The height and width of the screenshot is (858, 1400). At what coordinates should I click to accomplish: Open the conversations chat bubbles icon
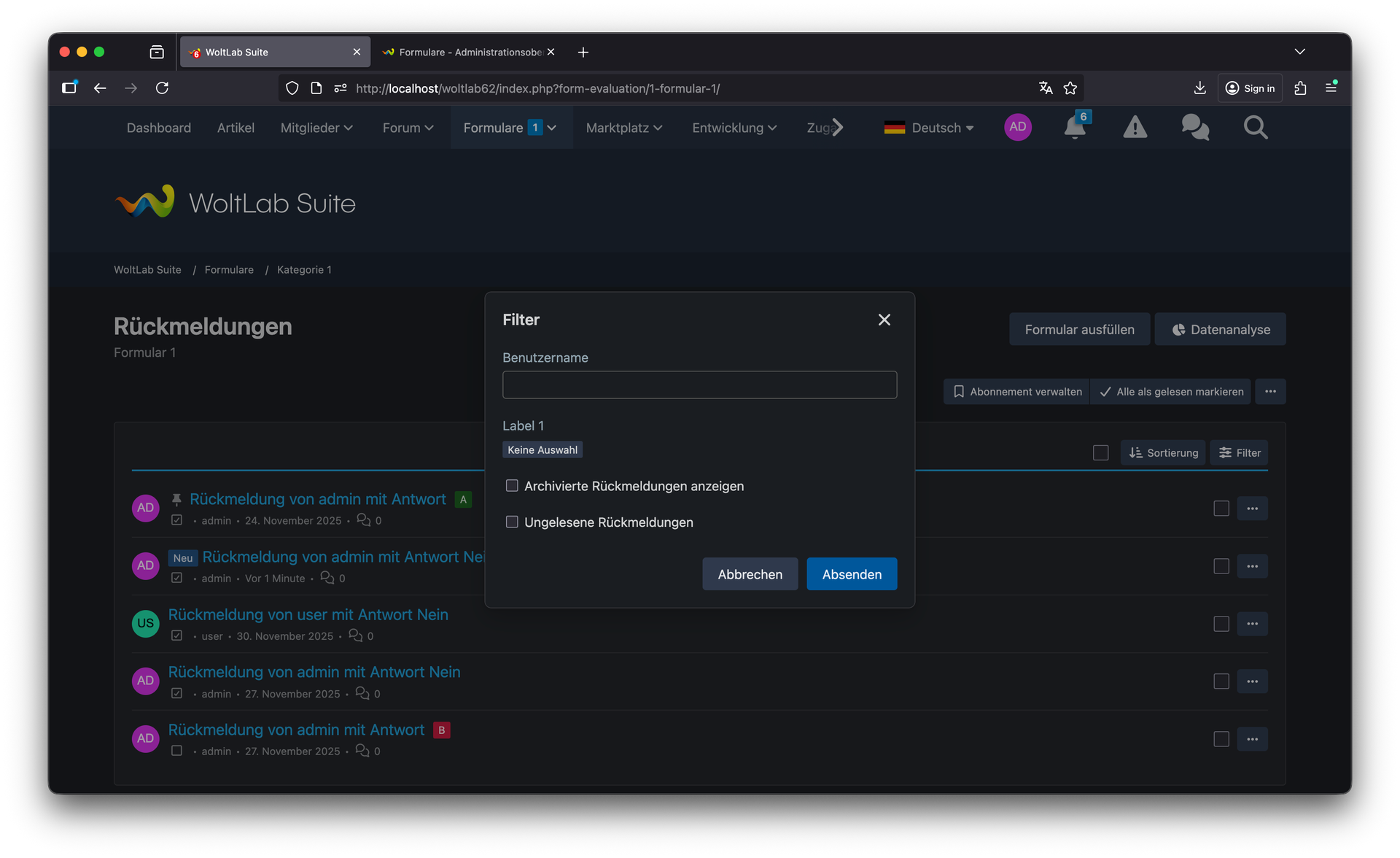1195,128
